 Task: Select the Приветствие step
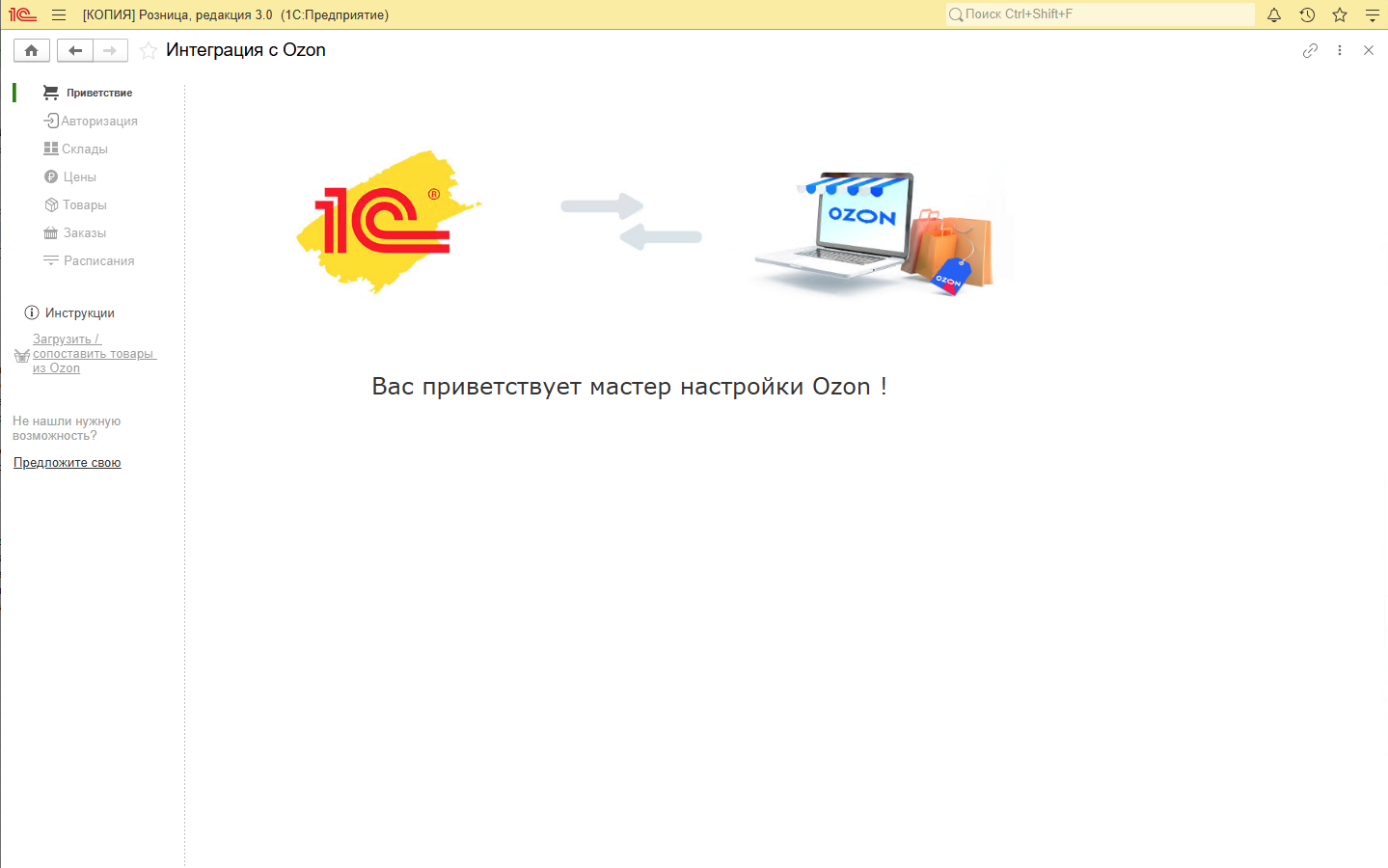98,93
